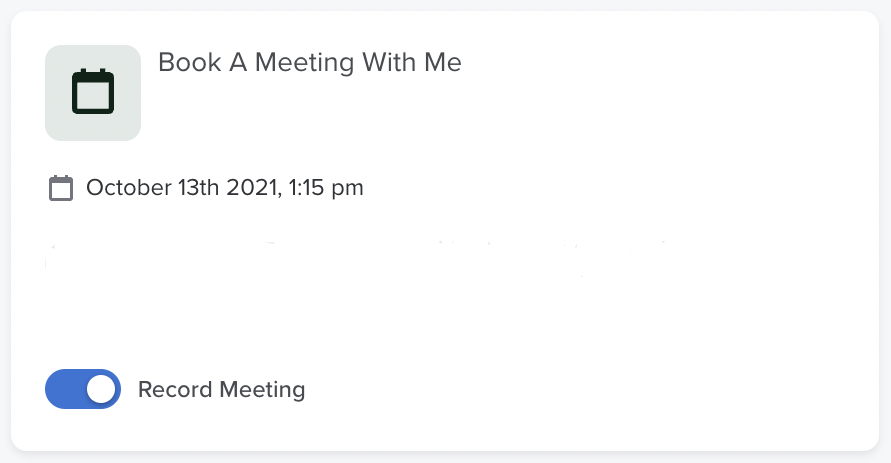Screen dimensions: 891x463
Task: Select the dark calendar glyph in the gray square
Action: click(93, 93)
